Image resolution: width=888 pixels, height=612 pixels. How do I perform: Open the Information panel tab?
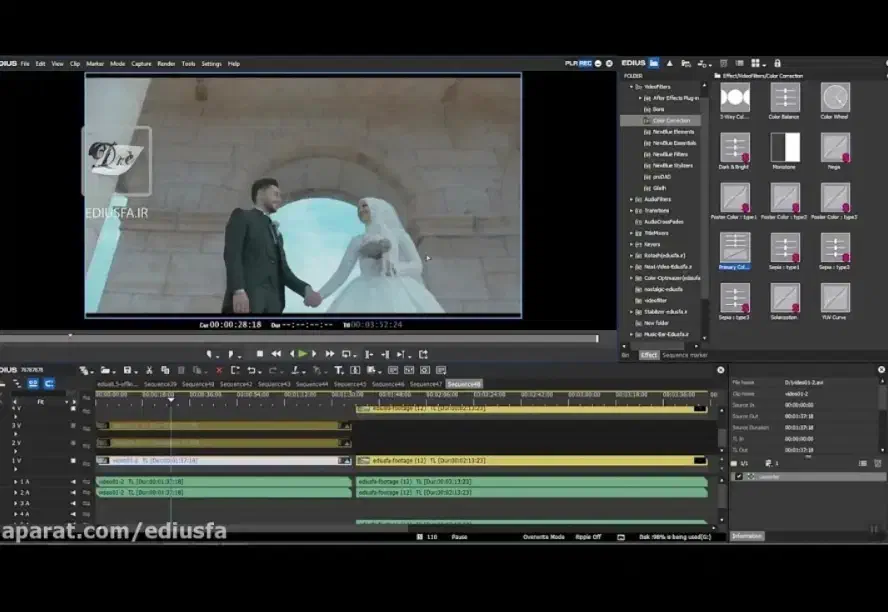click(747, 536)
